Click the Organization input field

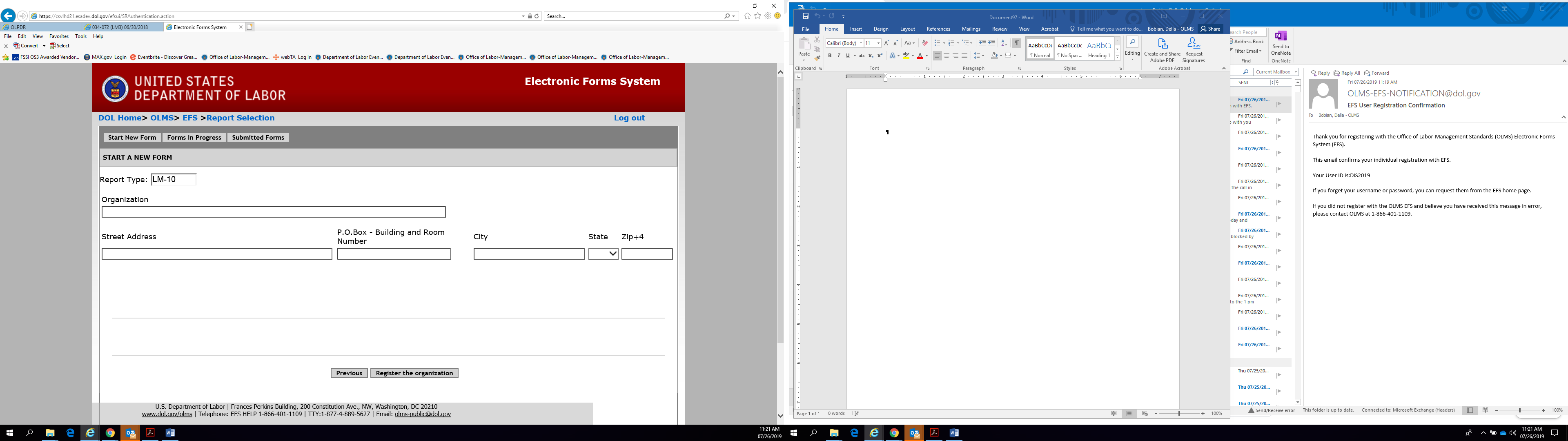click(273, 212)
